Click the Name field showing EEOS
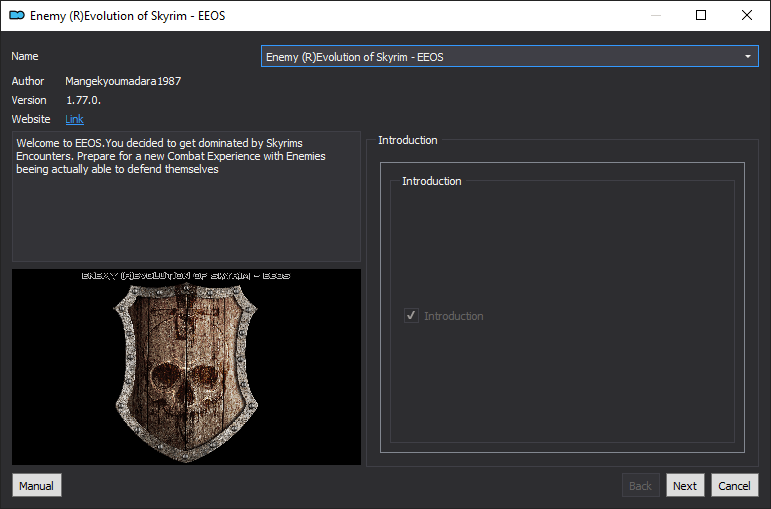Screen dimensions: 771x509 point(509,57)
